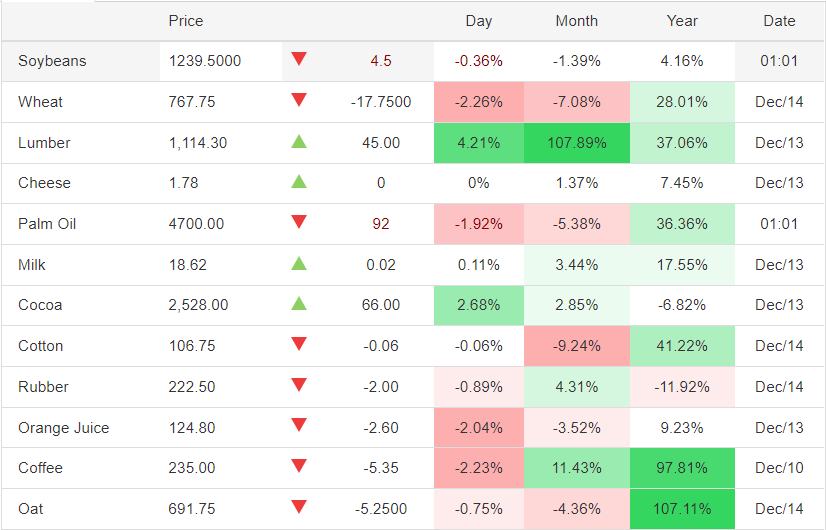Click Orange Juice's daily change -2.04%
This screenshot has height=530, width=826.
pos(479,428)
